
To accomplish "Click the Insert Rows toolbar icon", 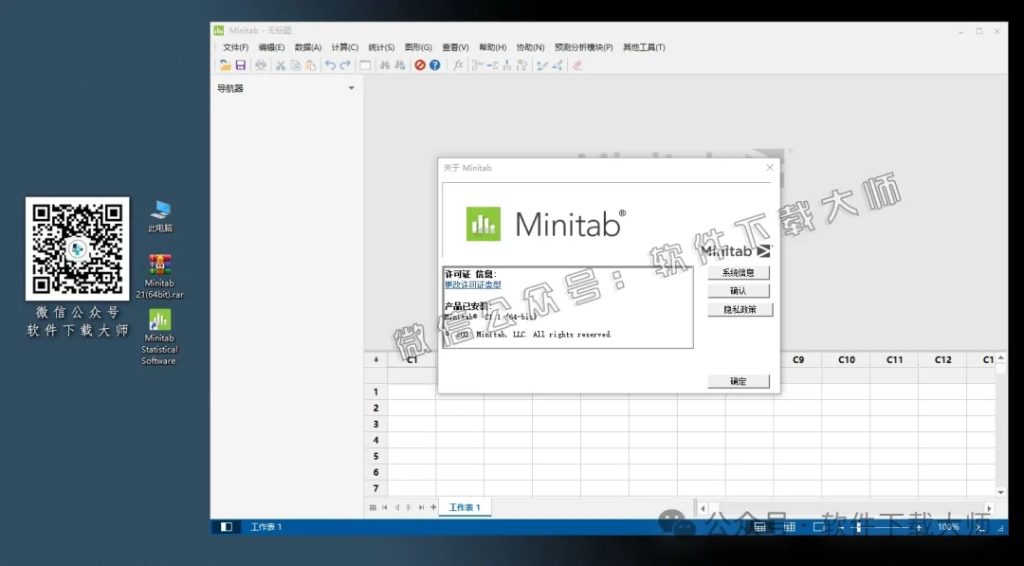I will 492,65.
